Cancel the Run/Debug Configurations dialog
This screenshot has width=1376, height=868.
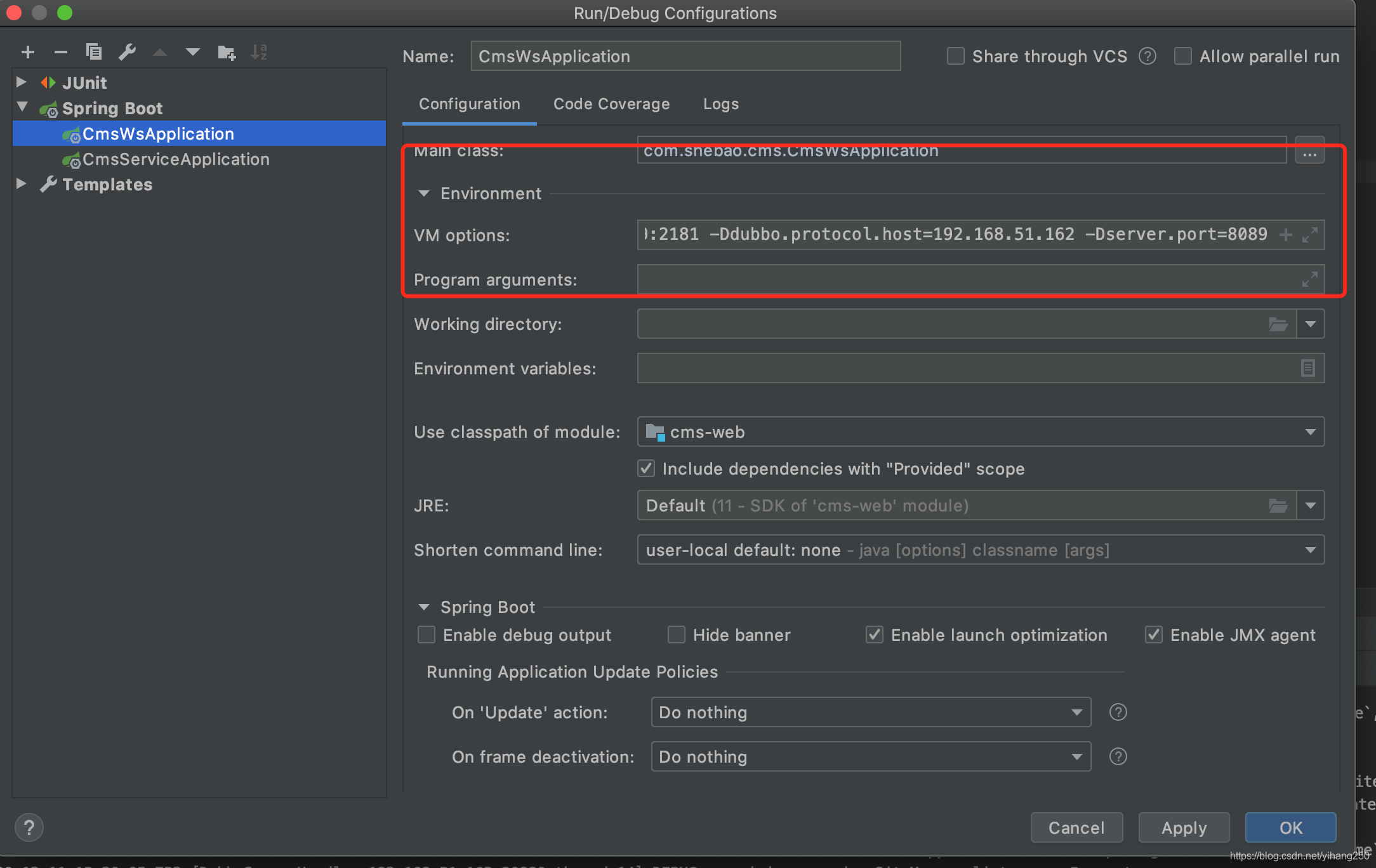pyautogui.click(x=1076, y=827)
